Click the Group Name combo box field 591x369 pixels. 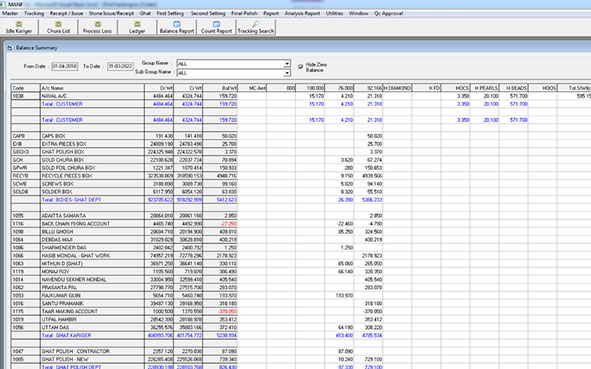click(233, 64)
